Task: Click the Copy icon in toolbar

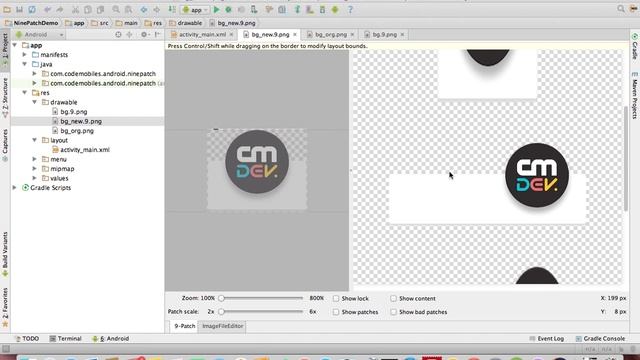Action: coord(88,9)
